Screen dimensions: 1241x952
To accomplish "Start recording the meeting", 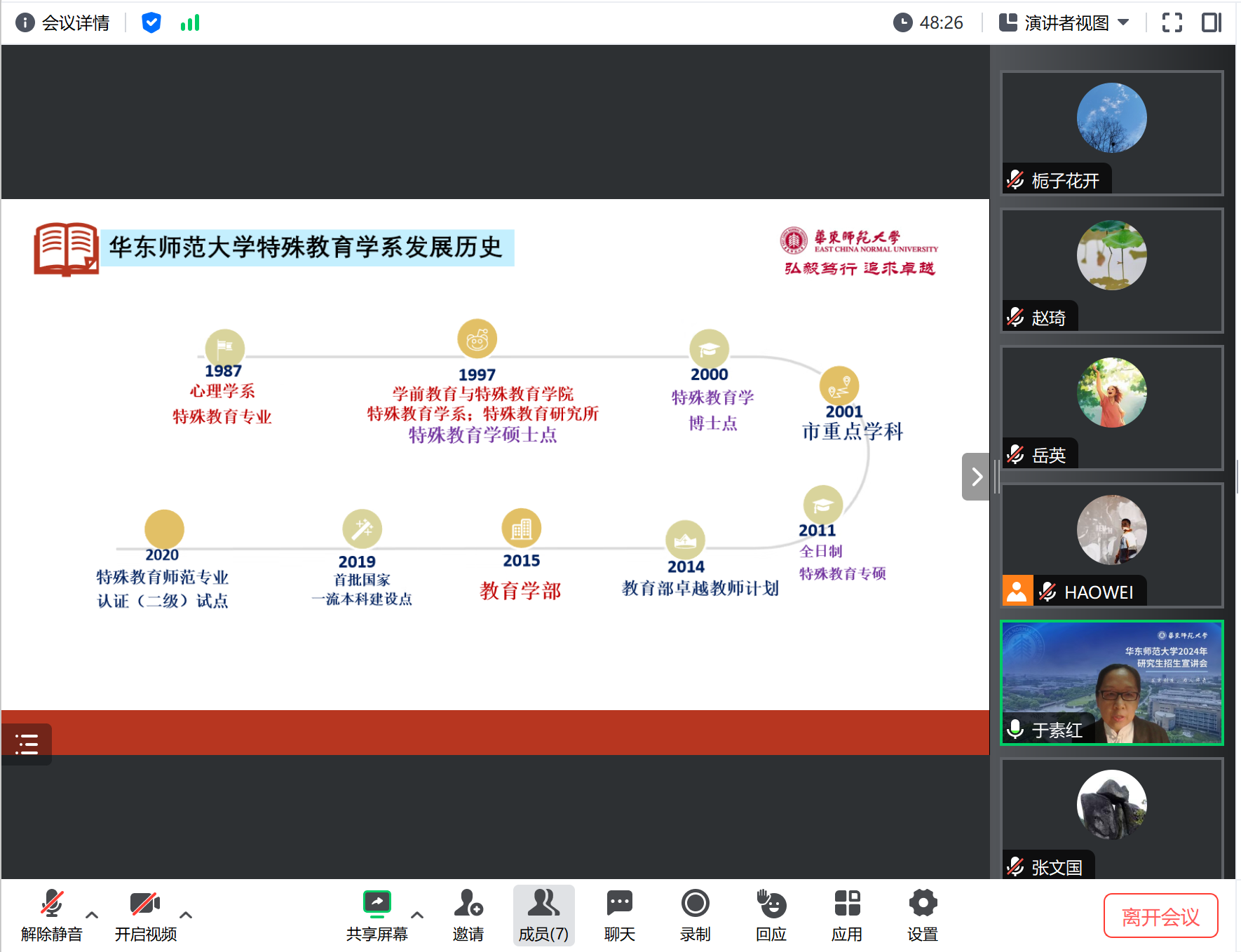I will (x=696, y=916).
